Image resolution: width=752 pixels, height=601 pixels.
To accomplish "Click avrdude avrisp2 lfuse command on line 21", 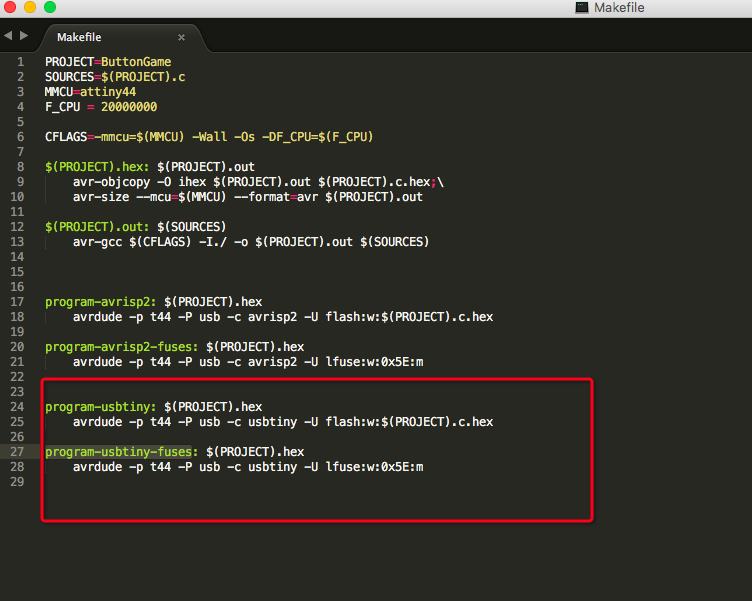I will tap(248, 362).
